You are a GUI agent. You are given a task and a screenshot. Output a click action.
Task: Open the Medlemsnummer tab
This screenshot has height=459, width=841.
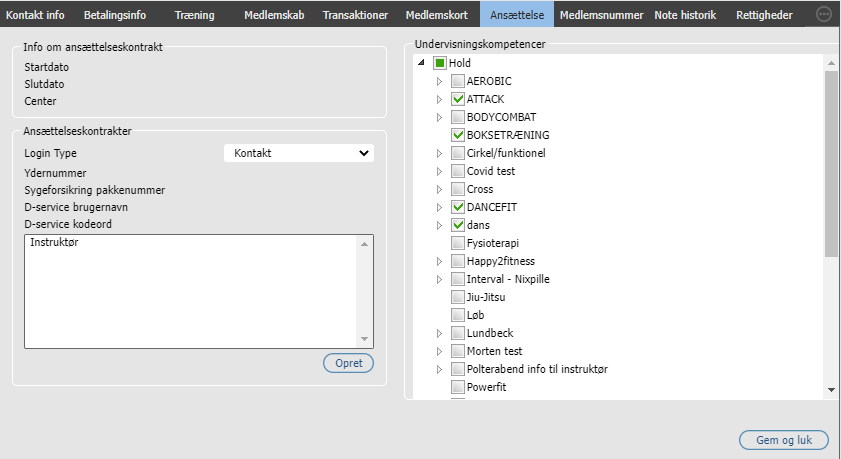tap(601, 15)
